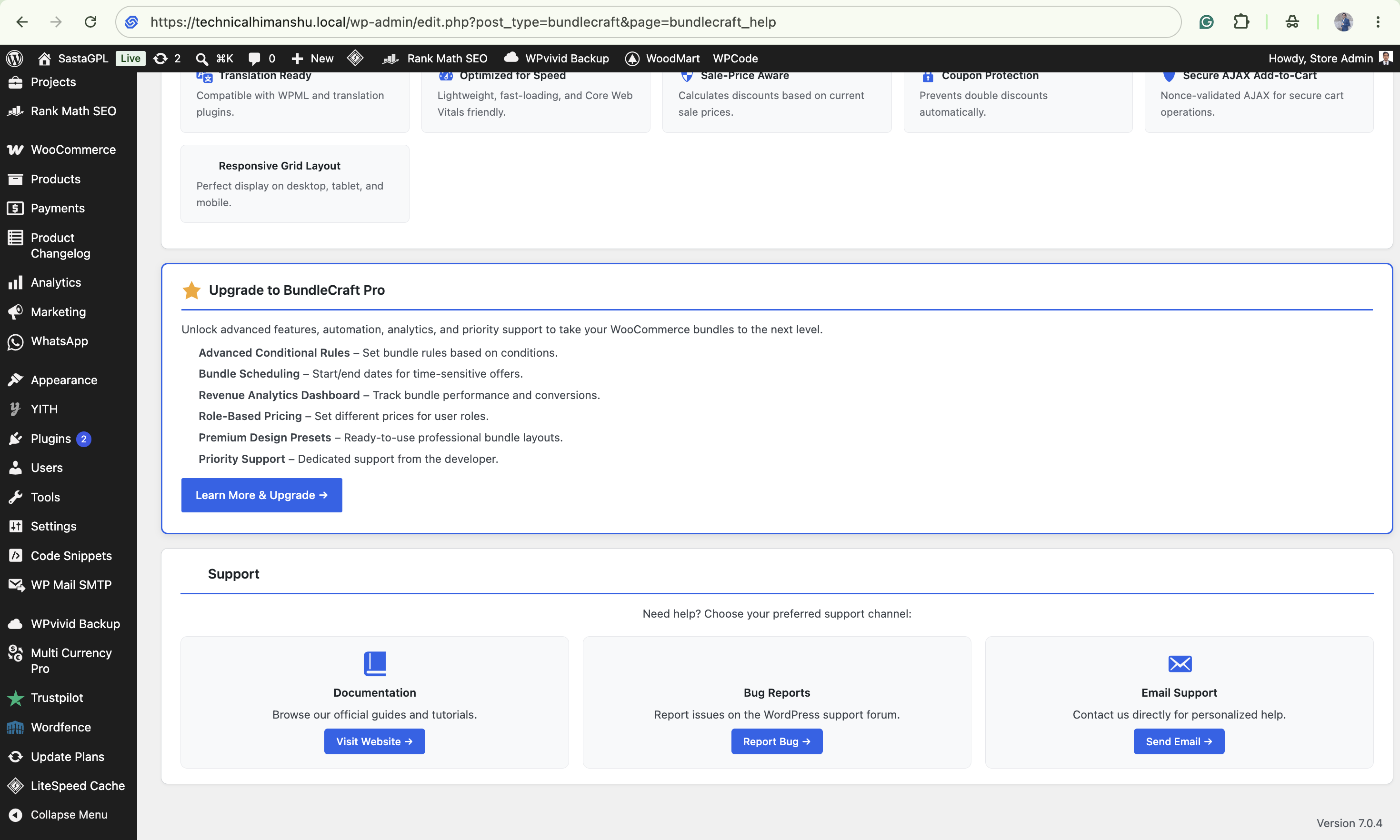Click the Report Bug button
Image resolution: width=1400 pixels, height=840 pixels.
(776, 741)
